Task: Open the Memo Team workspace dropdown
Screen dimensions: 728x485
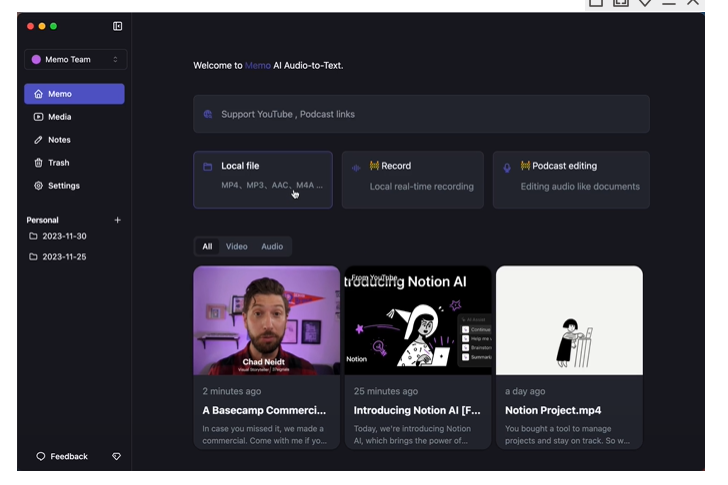Action: (75, 59)
